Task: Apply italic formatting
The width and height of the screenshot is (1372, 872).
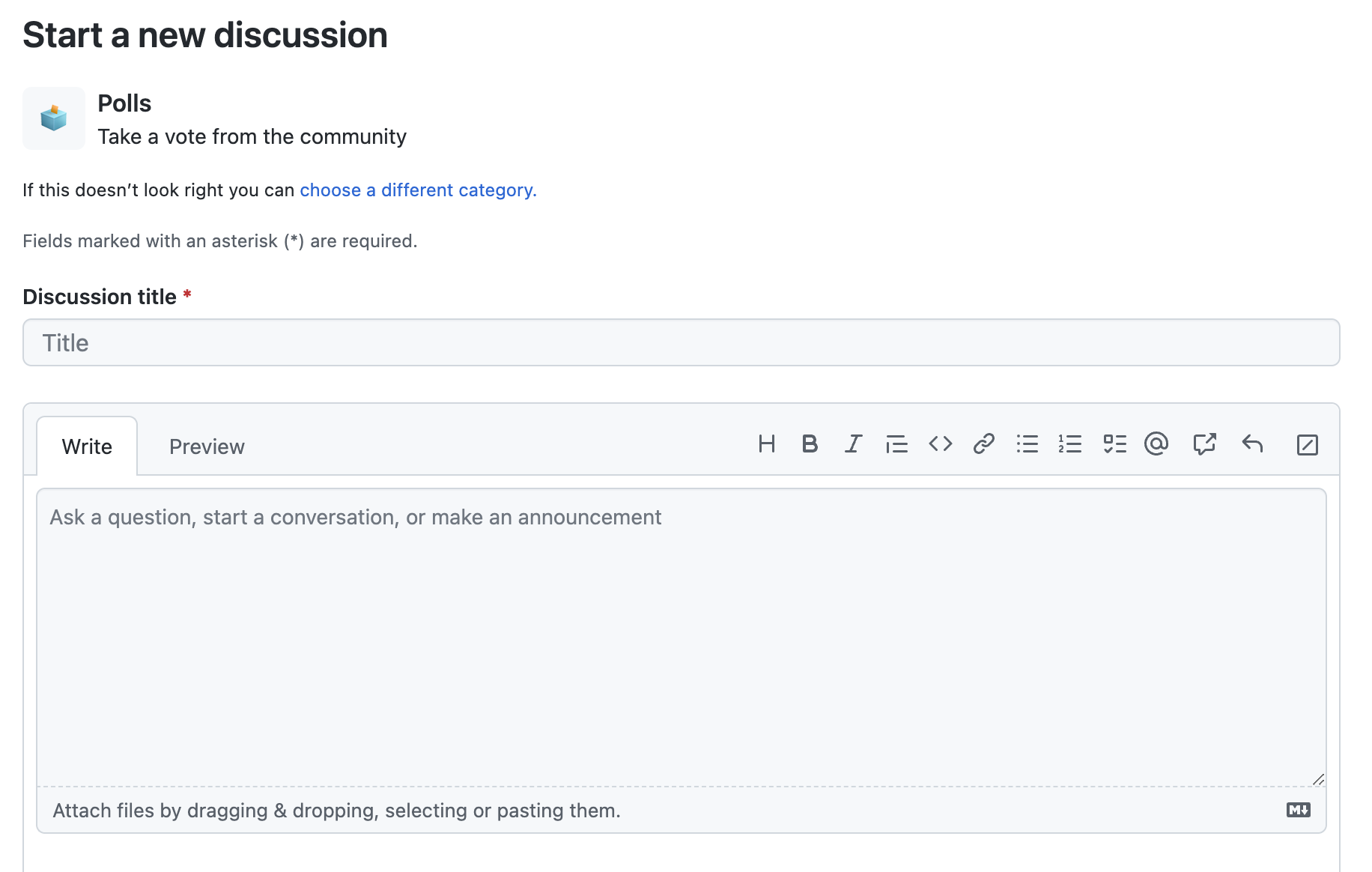Action: pyautogui.click(x=853, y=443)
